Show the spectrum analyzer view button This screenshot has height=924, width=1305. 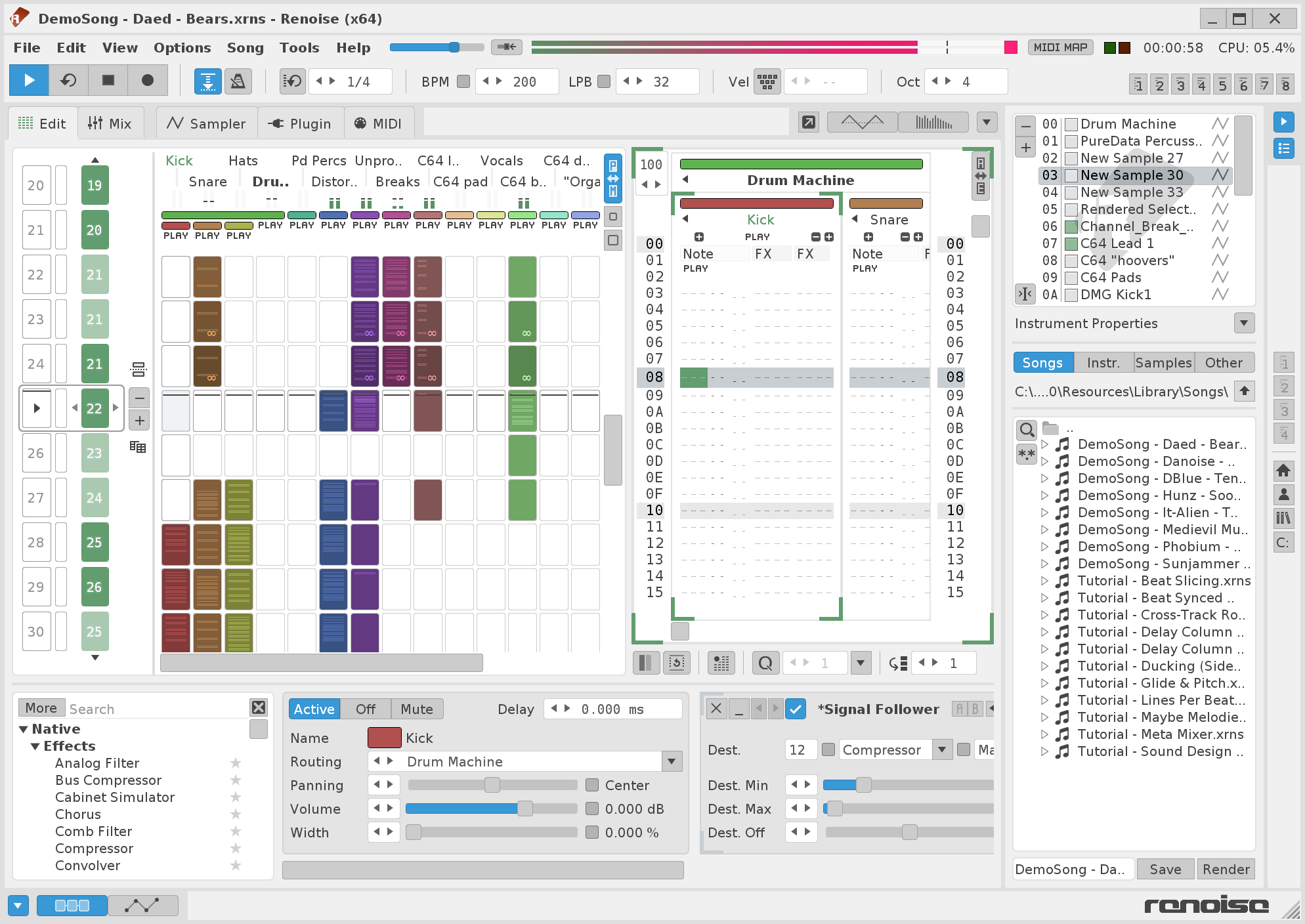pyautogui.click(x=933, y=122)
